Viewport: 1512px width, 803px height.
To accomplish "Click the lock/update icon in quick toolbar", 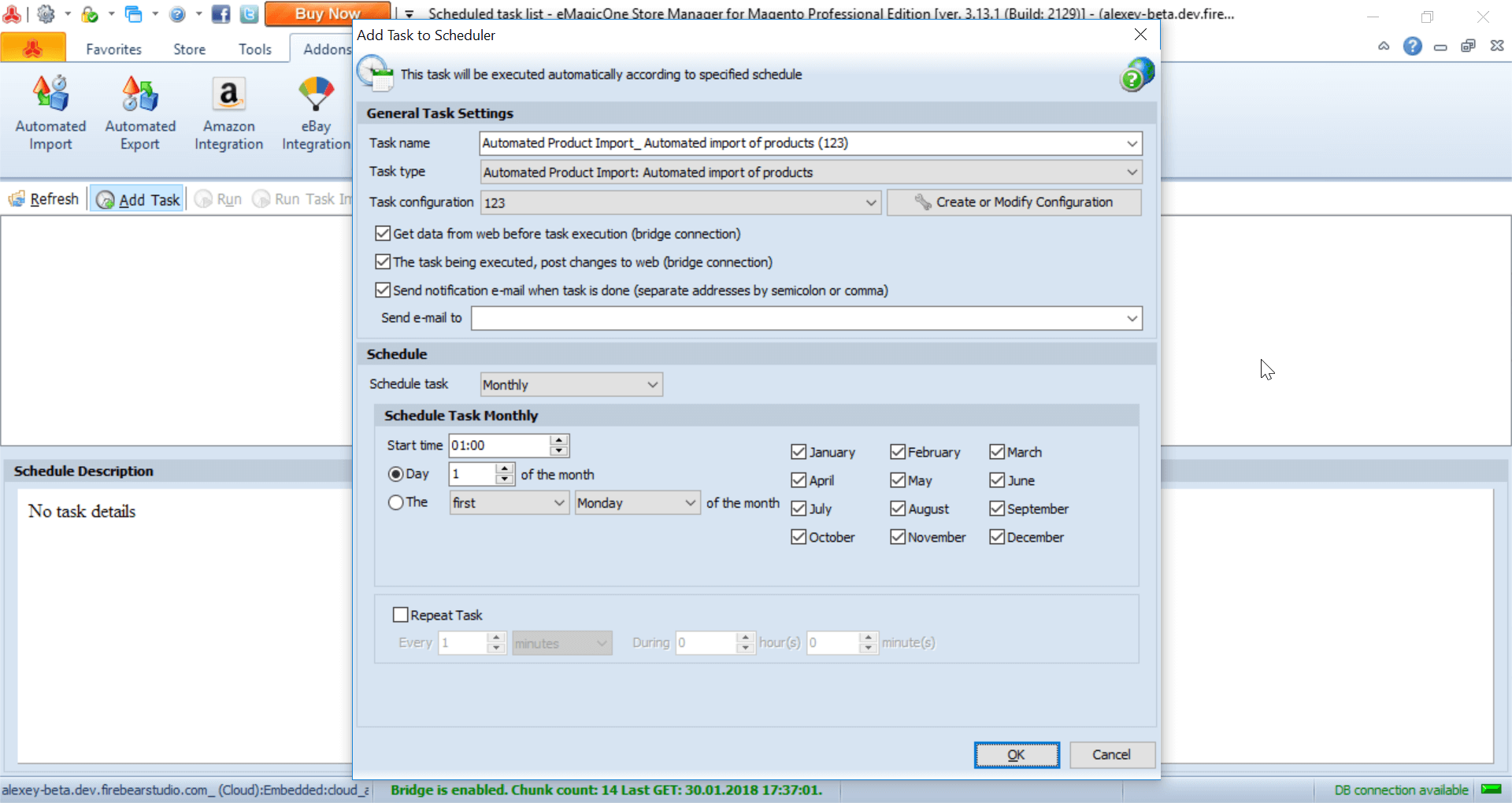I will (90, 13).
